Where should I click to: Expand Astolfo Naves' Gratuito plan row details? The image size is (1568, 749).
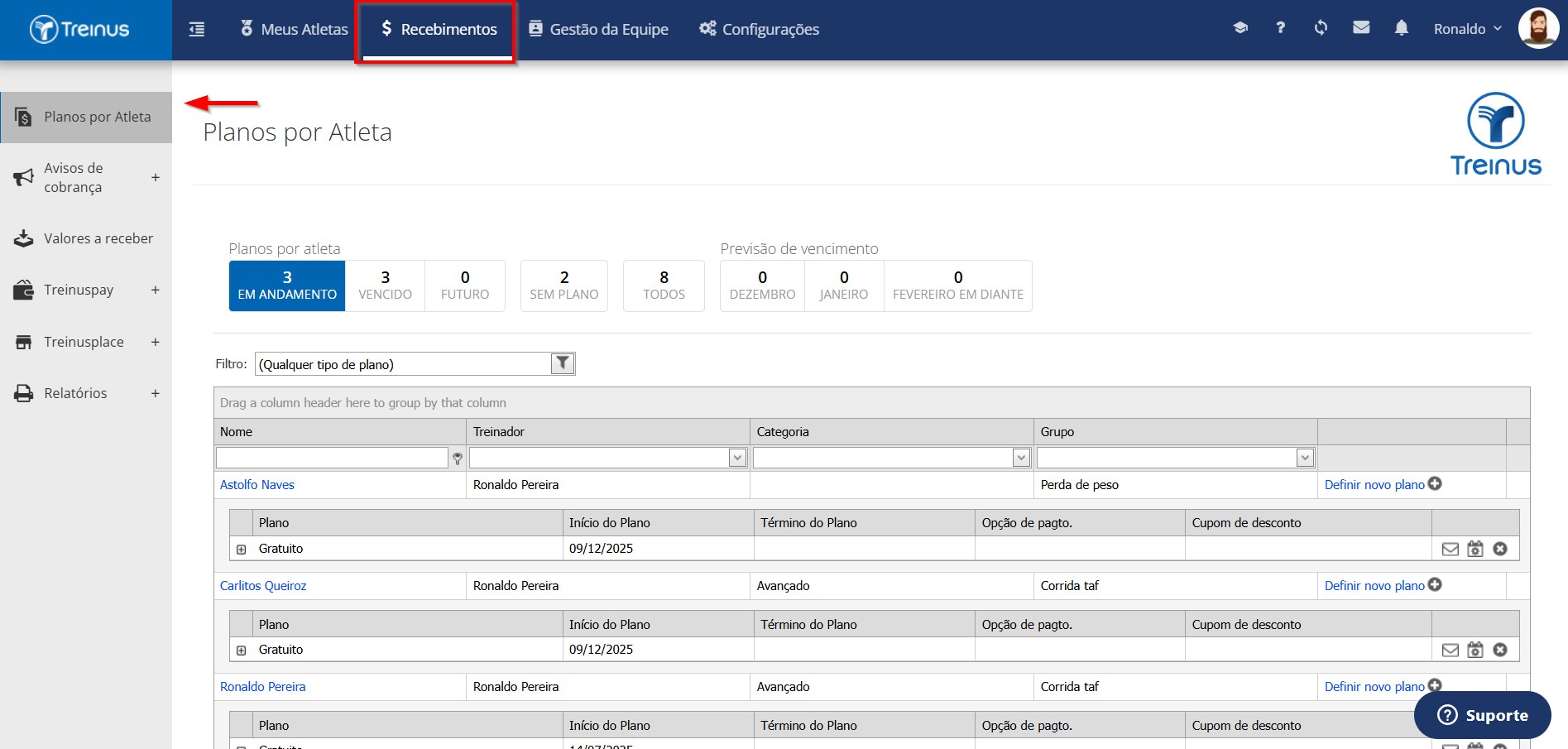241,550
